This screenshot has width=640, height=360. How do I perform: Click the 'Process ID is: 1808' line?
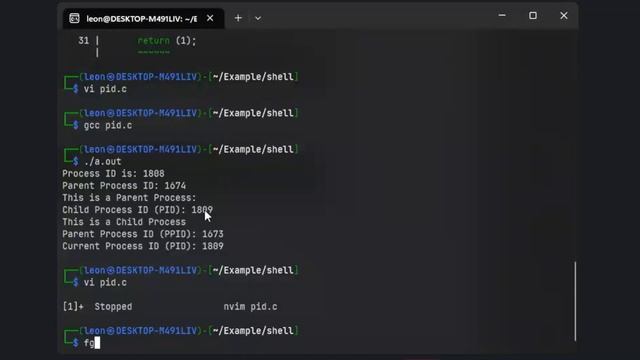113,173
